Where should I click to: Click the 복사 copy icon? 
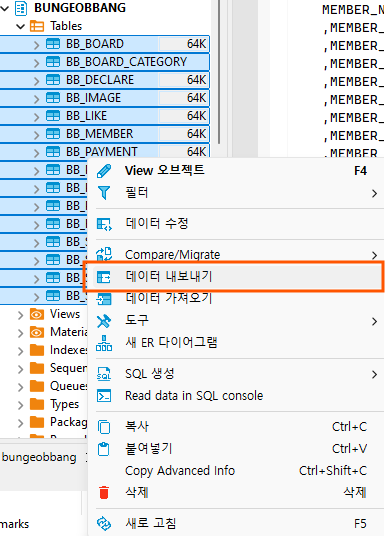click(x=104, y=427)
